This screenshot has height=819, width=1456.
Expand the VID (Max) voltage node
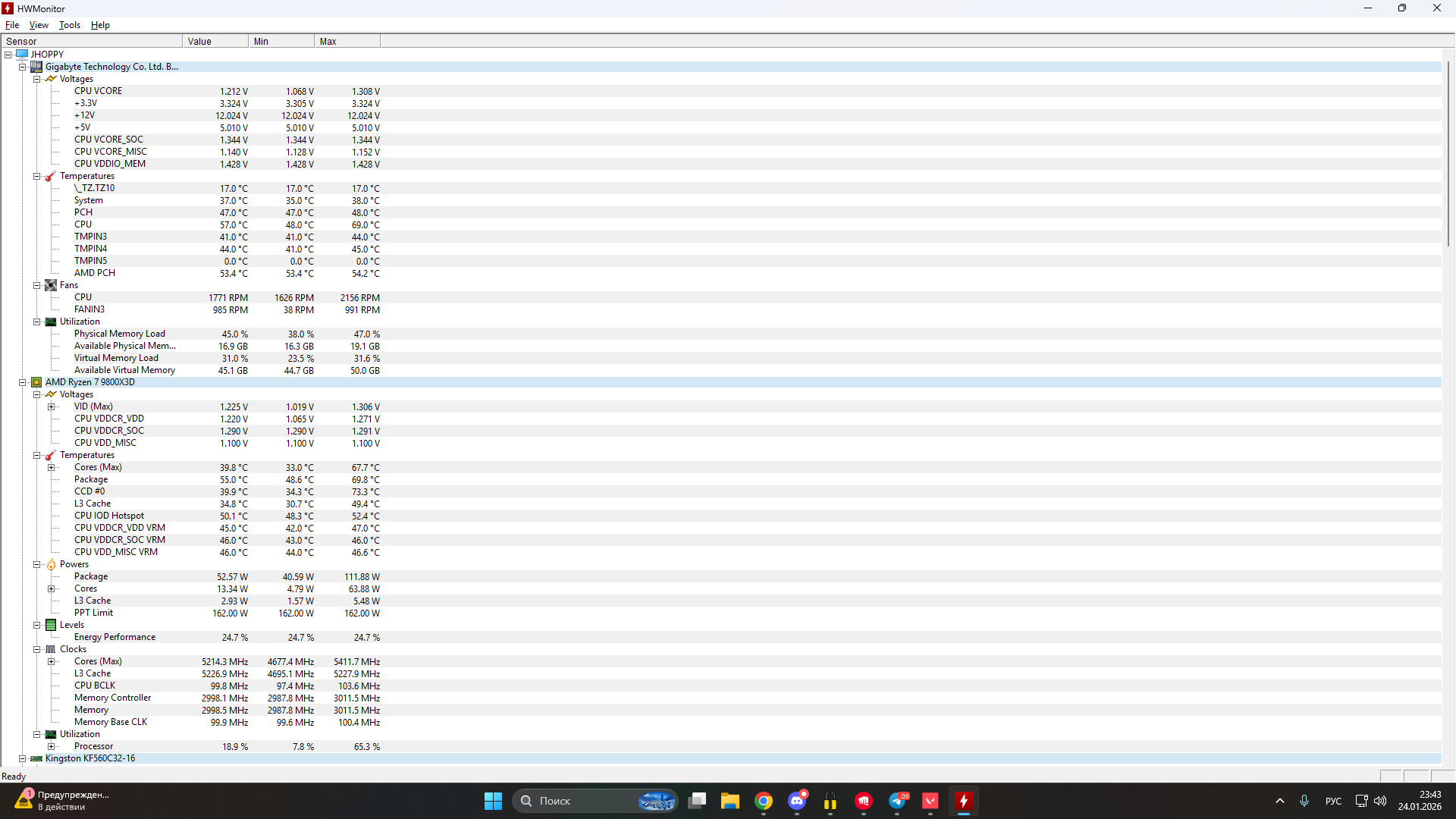click(x=52, y=406)
